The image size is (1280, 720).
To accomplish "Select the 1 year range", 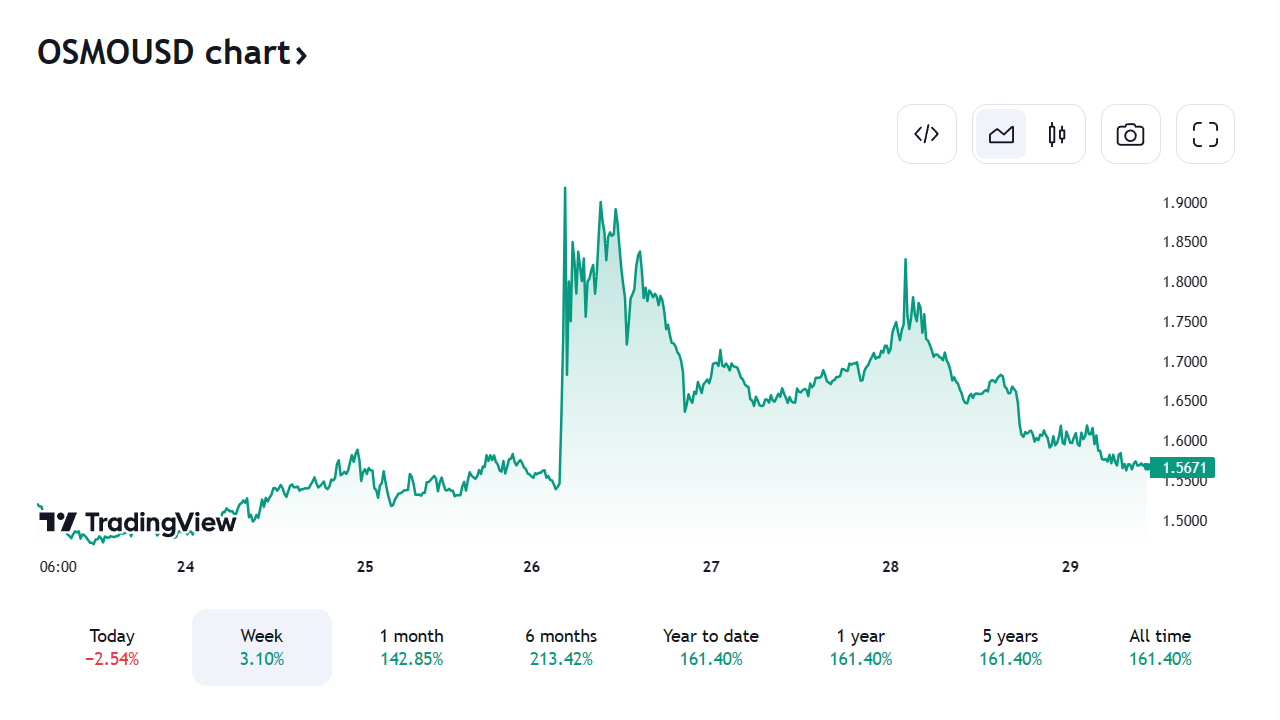I will 861,646.
